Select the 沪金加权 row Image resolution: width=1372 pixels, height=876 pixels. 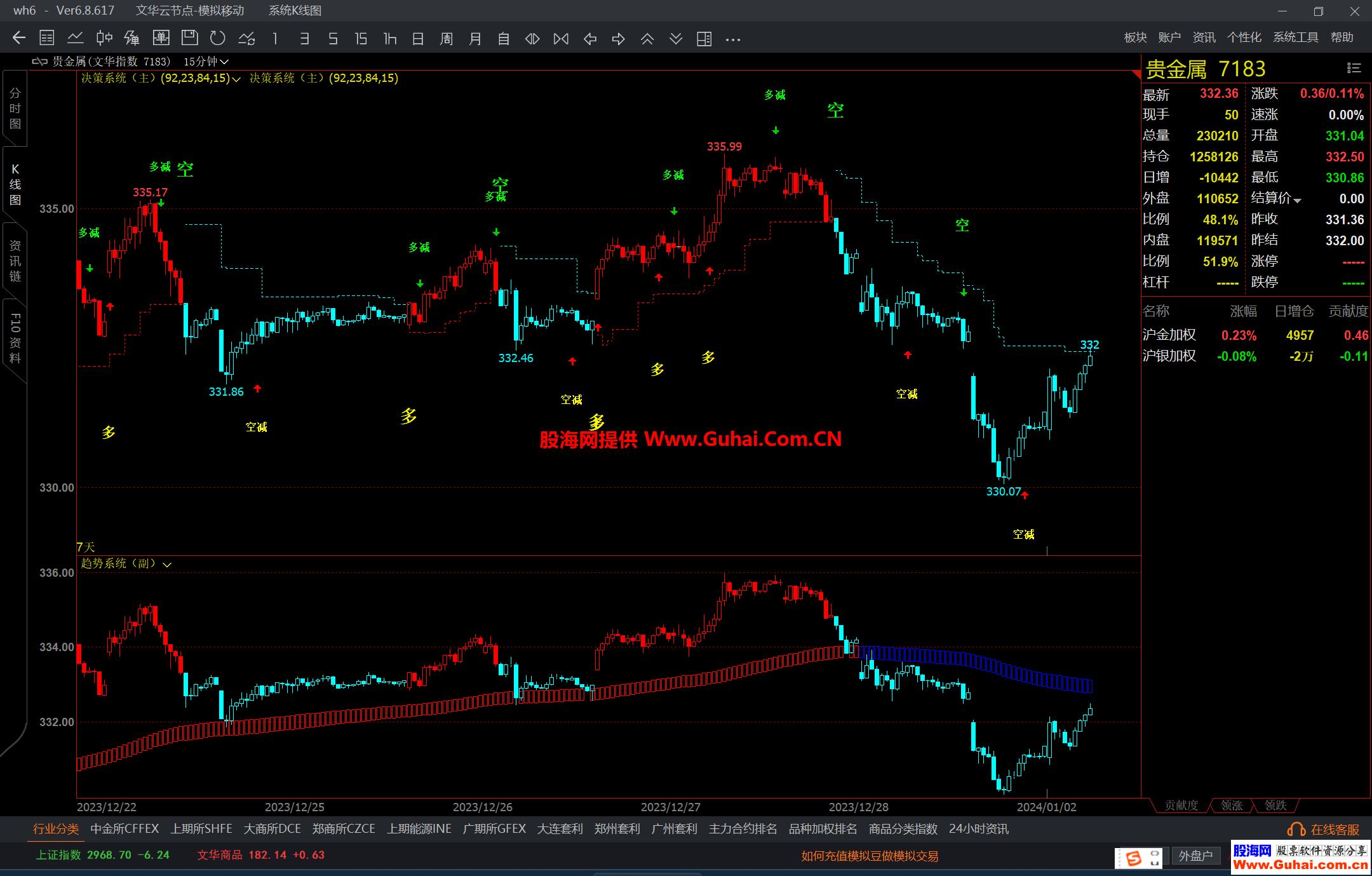1169,335
